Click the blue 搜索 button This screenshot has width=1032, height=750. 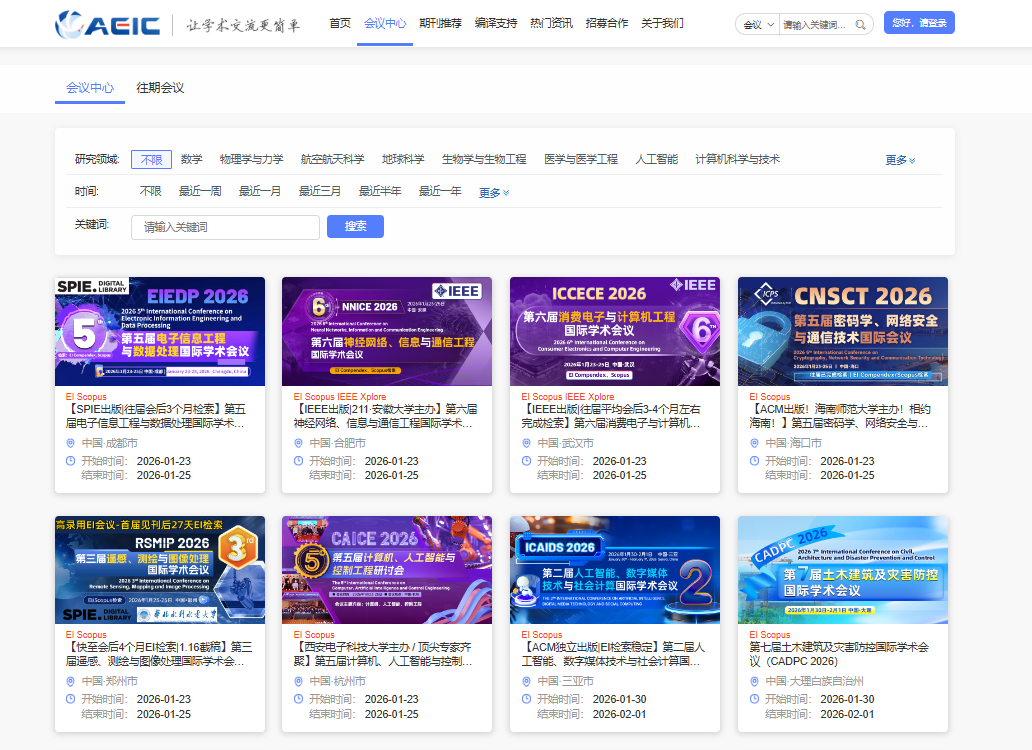point(355,227)
